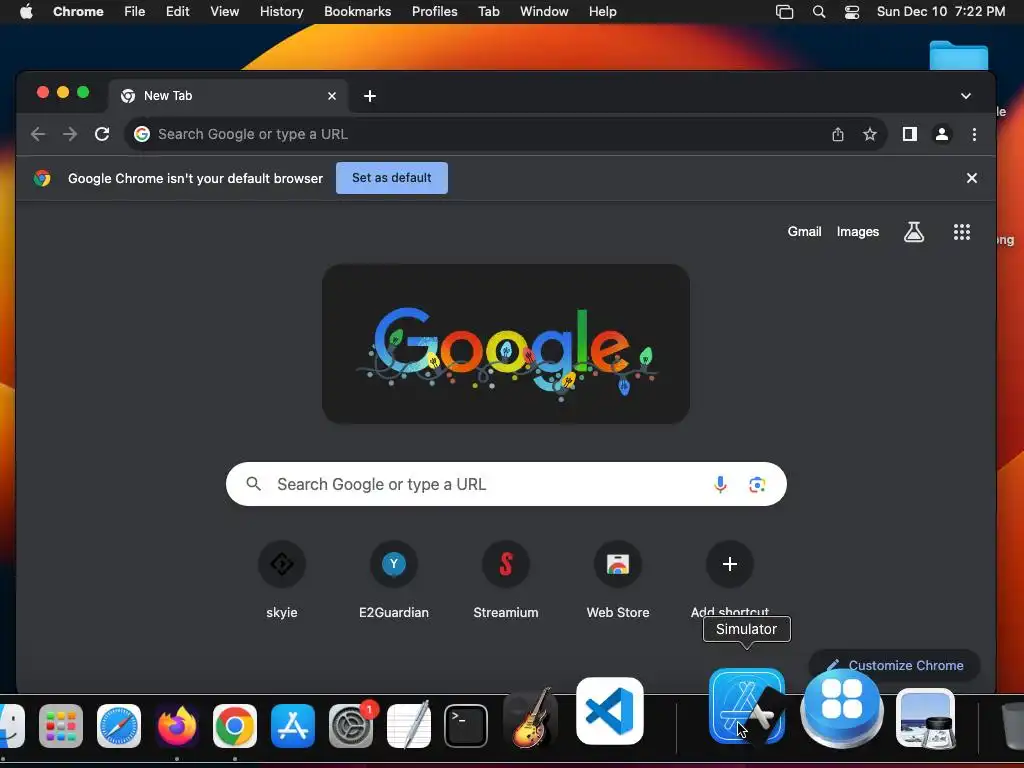Open Search Labs flask icon
This screenshot has width=1024, height=768.
pos(914,232)
